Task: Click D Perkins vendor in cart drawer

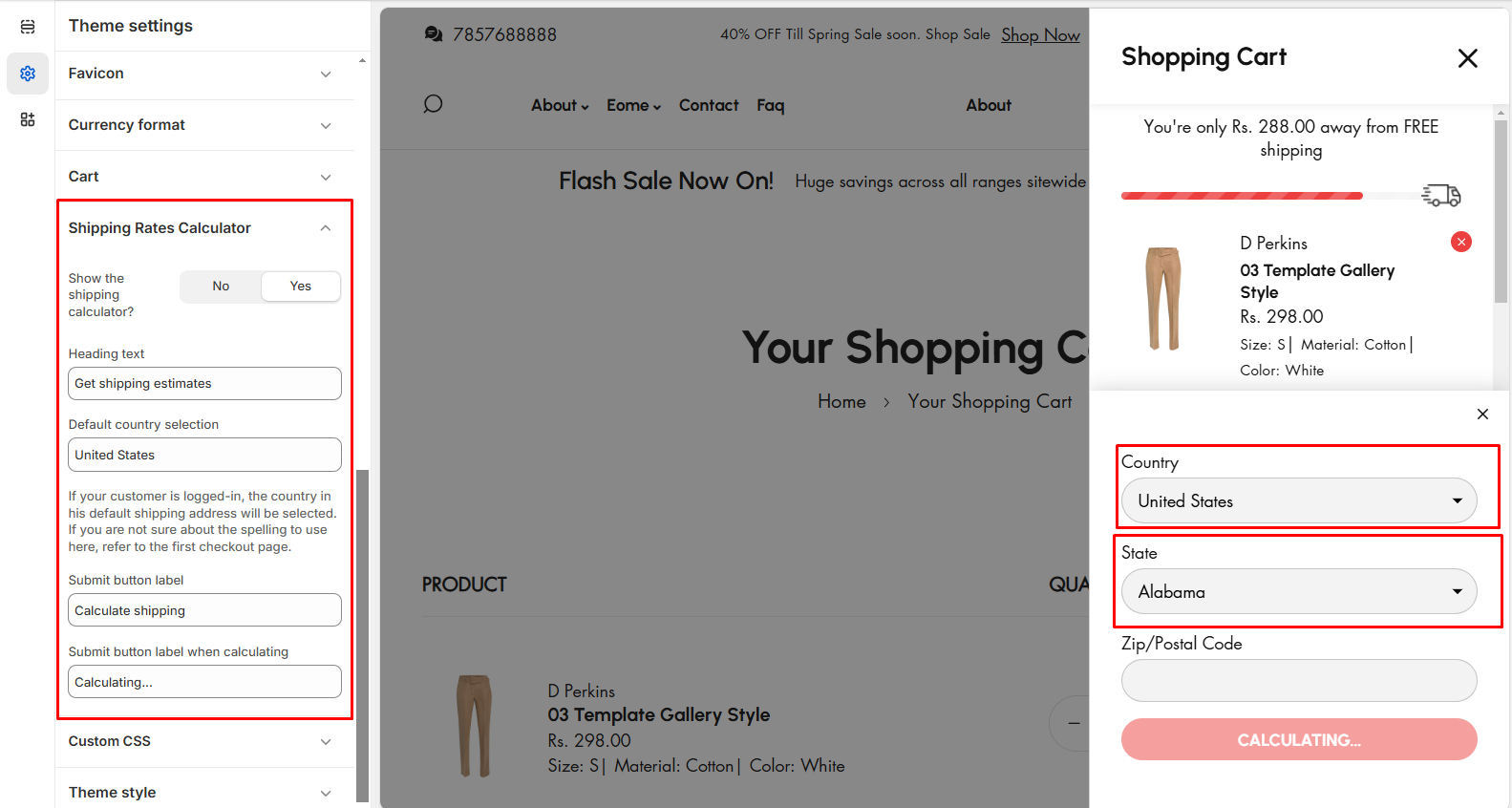Action: (1273, 244)
